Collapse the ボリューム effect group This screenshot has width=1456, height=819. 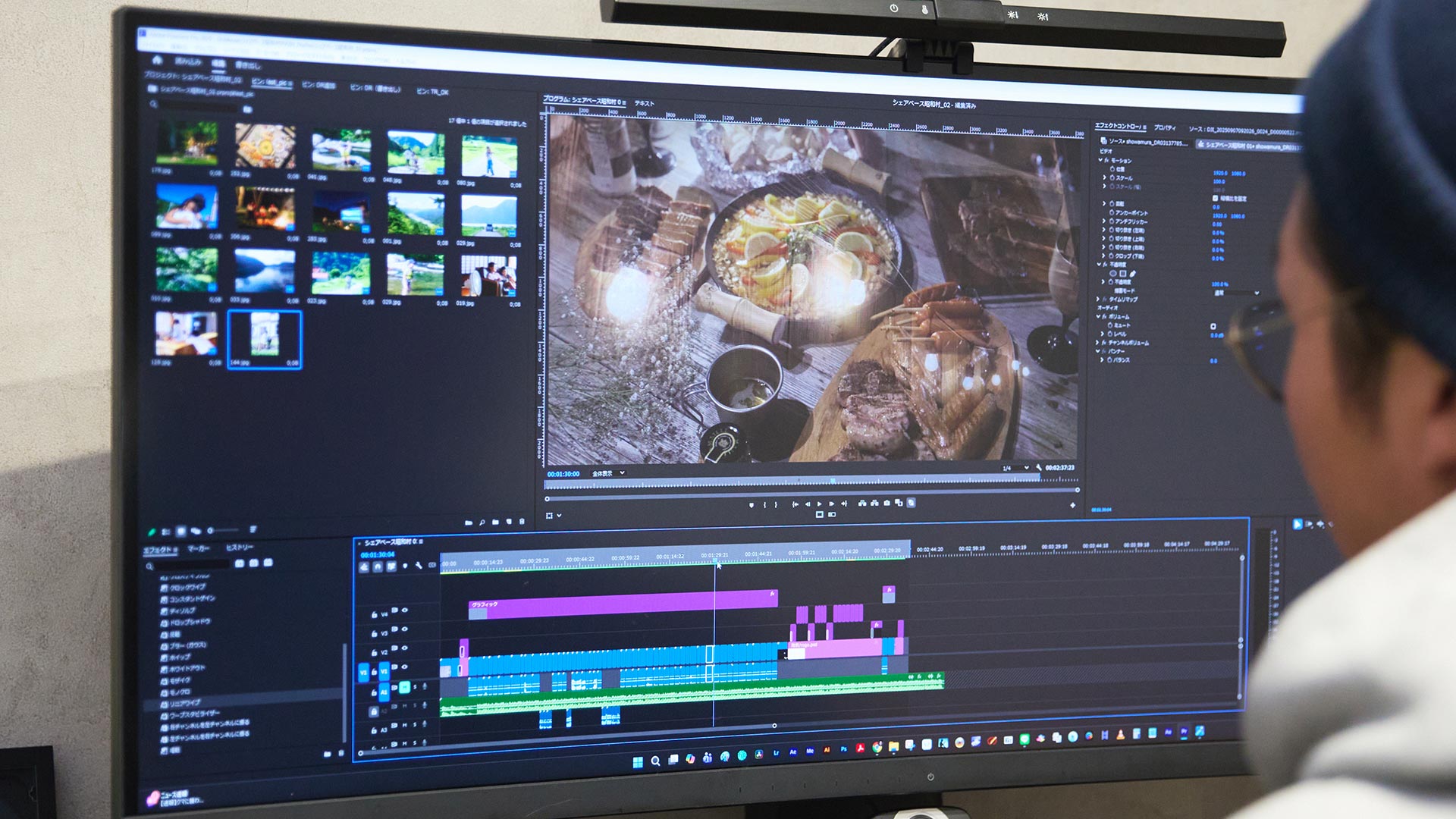(x=1098, y=316)
